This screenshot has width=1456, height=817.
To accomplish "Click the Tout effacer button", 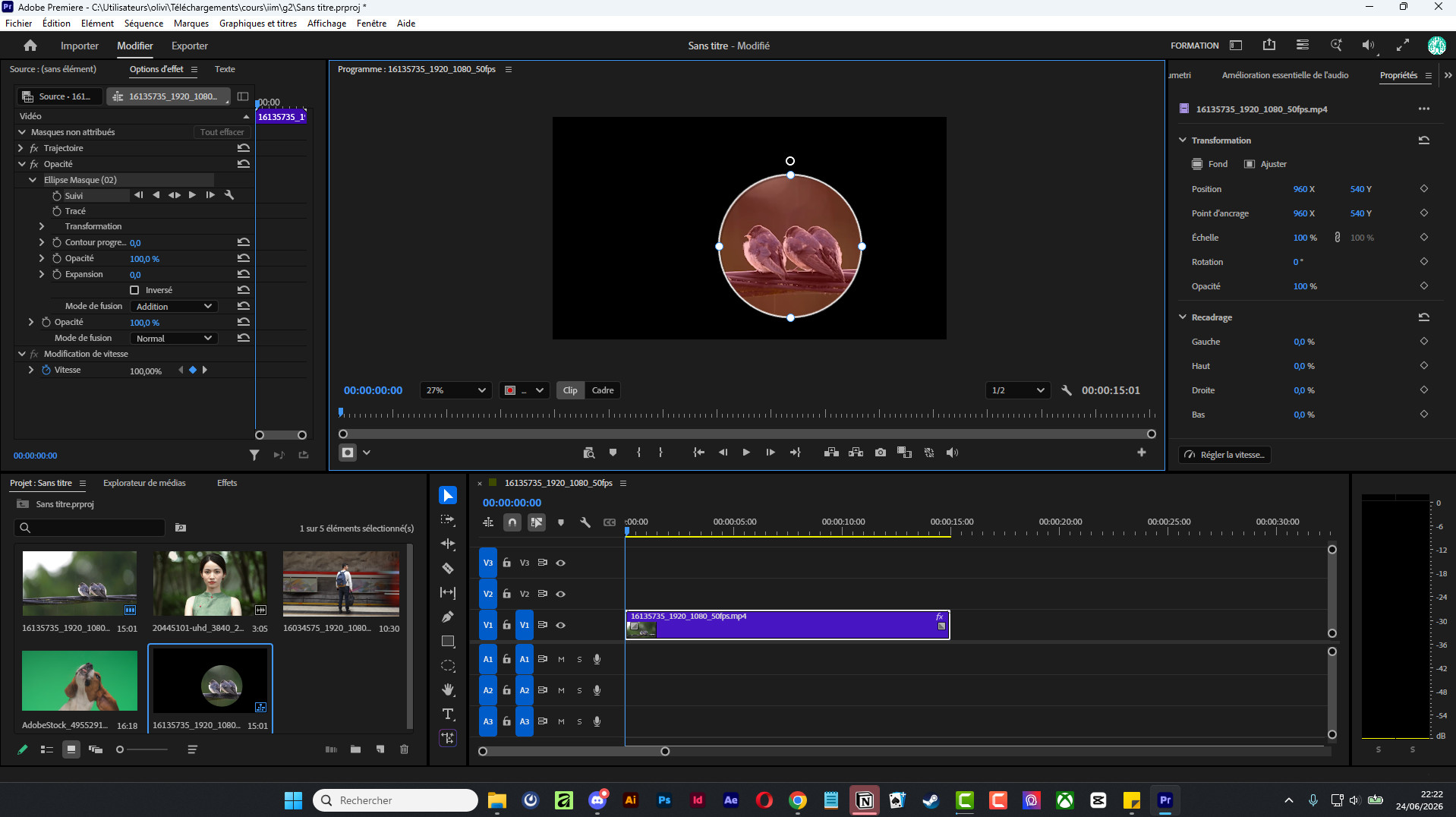I will [x=222, y=132].
